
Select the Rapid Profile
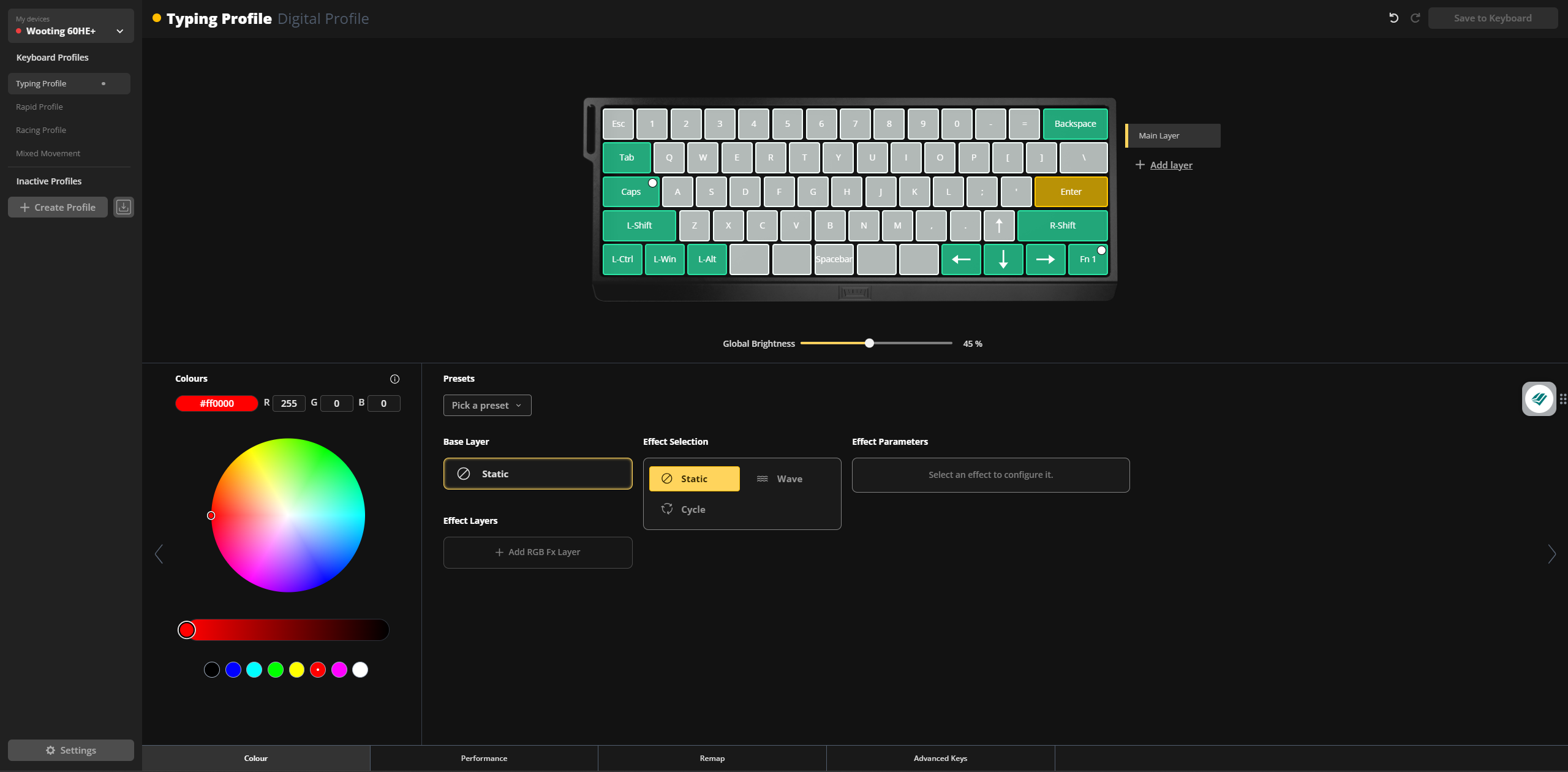(69, 107)
